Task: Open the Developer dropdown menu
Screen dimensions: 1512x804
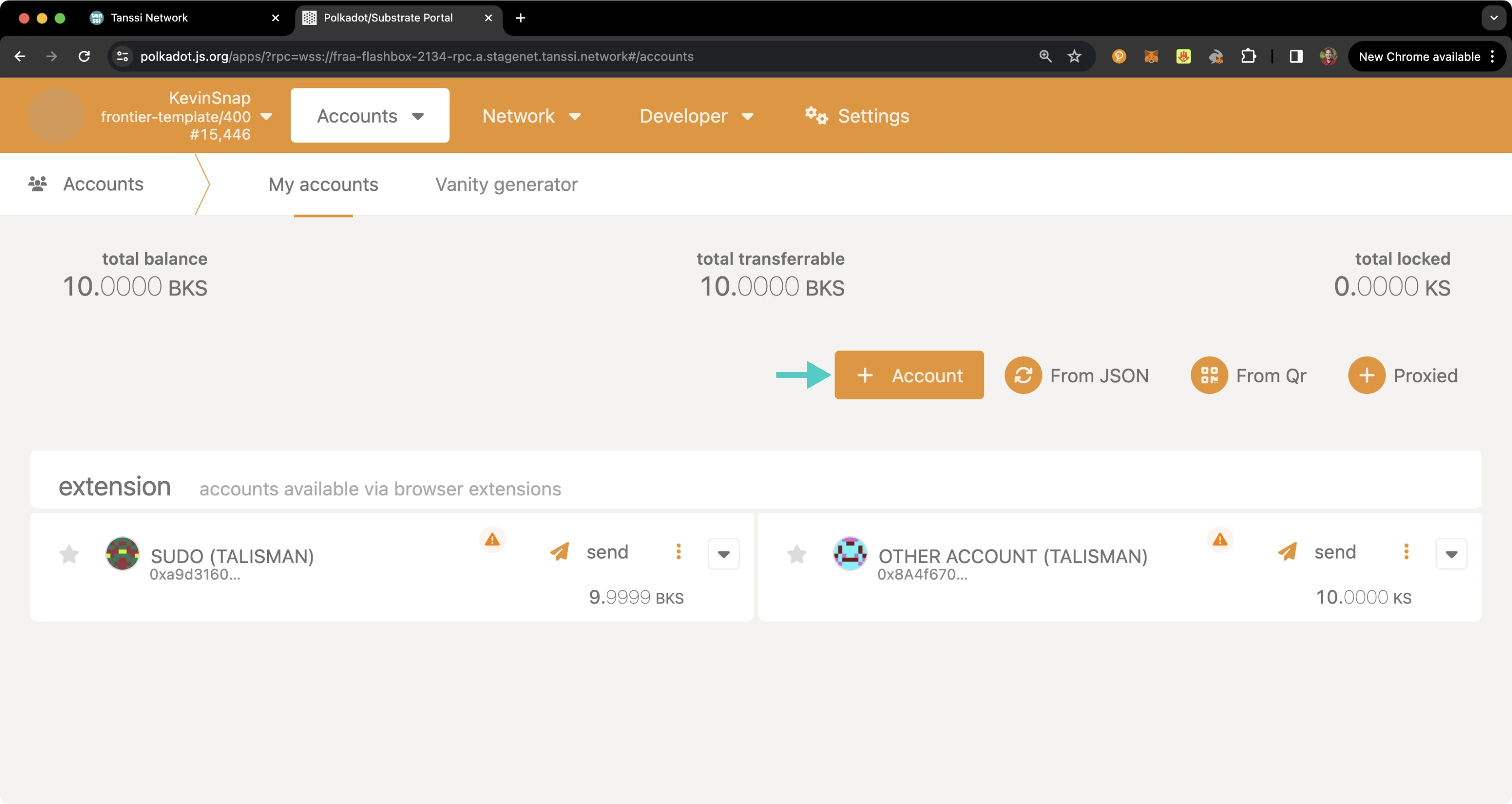Action: [x=696, y=116]
